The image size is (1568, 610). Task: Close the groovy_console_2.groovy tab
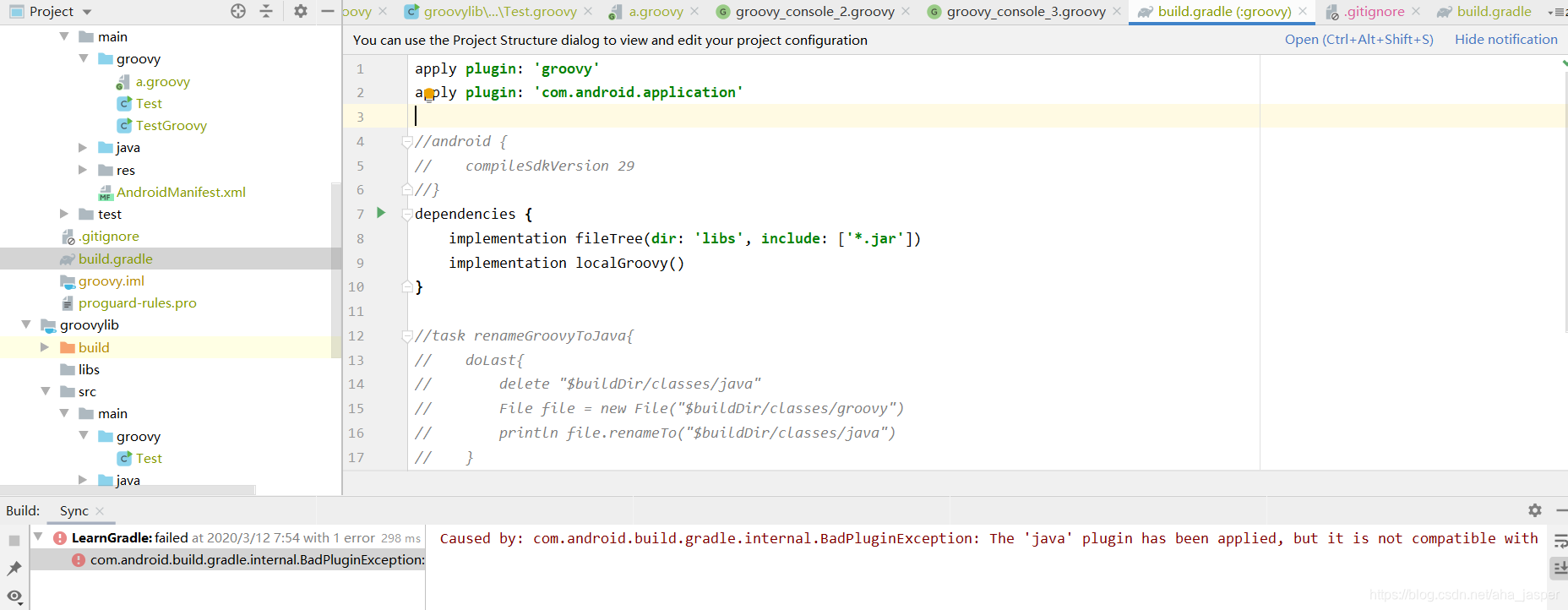click(906, 11)
